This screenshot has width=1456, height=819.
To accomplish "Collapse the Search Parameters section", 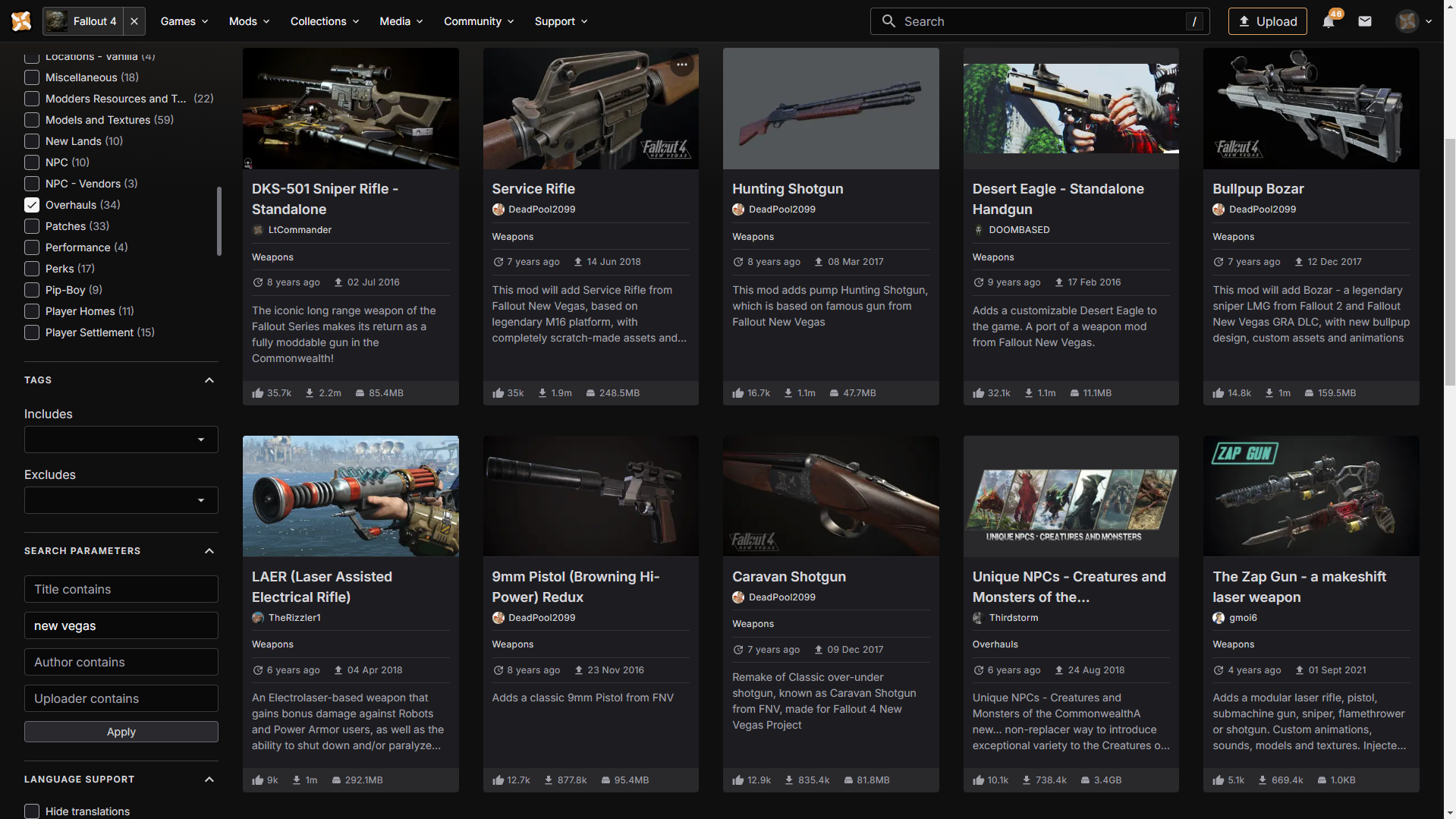I will pyautogui.click(x=209, y=551).
